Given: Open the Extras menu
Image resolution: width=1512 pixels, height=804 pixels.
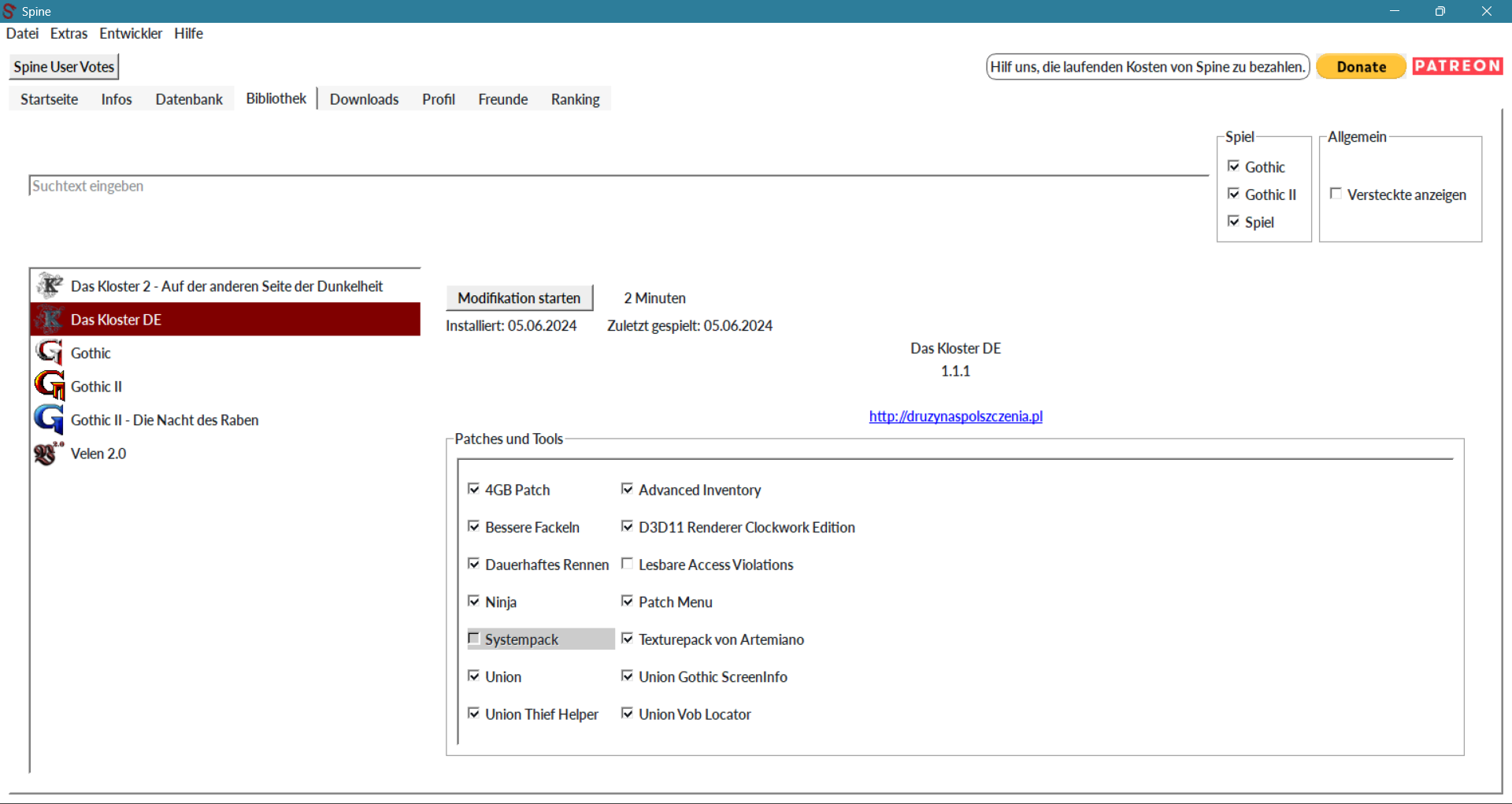Looking at the screenshot, I should 69,33.
